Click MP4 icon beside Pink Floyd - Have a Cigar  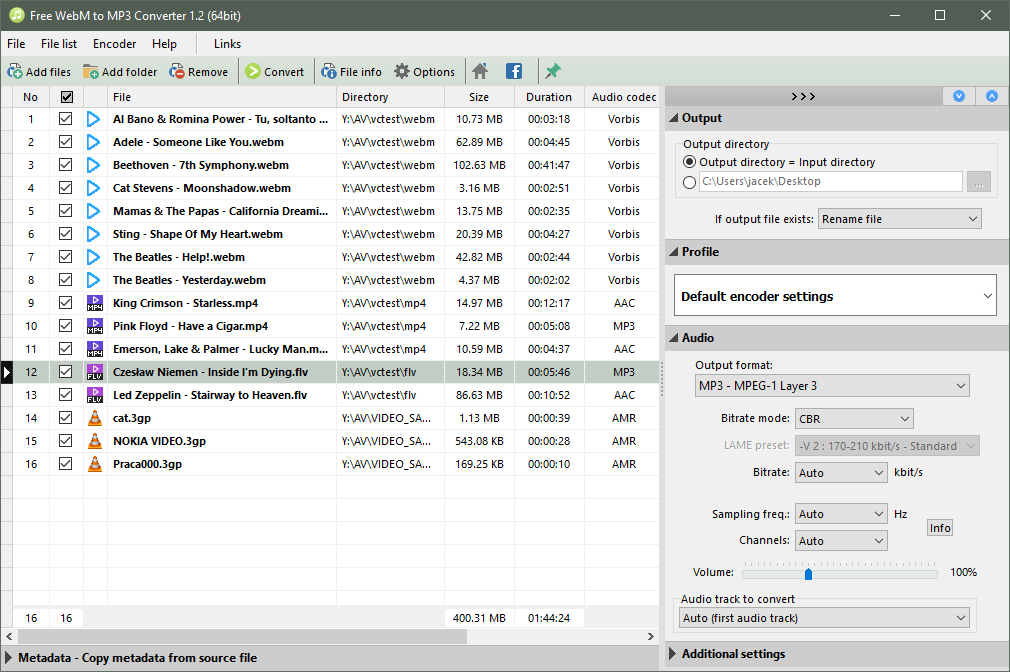tap(95, 326)
